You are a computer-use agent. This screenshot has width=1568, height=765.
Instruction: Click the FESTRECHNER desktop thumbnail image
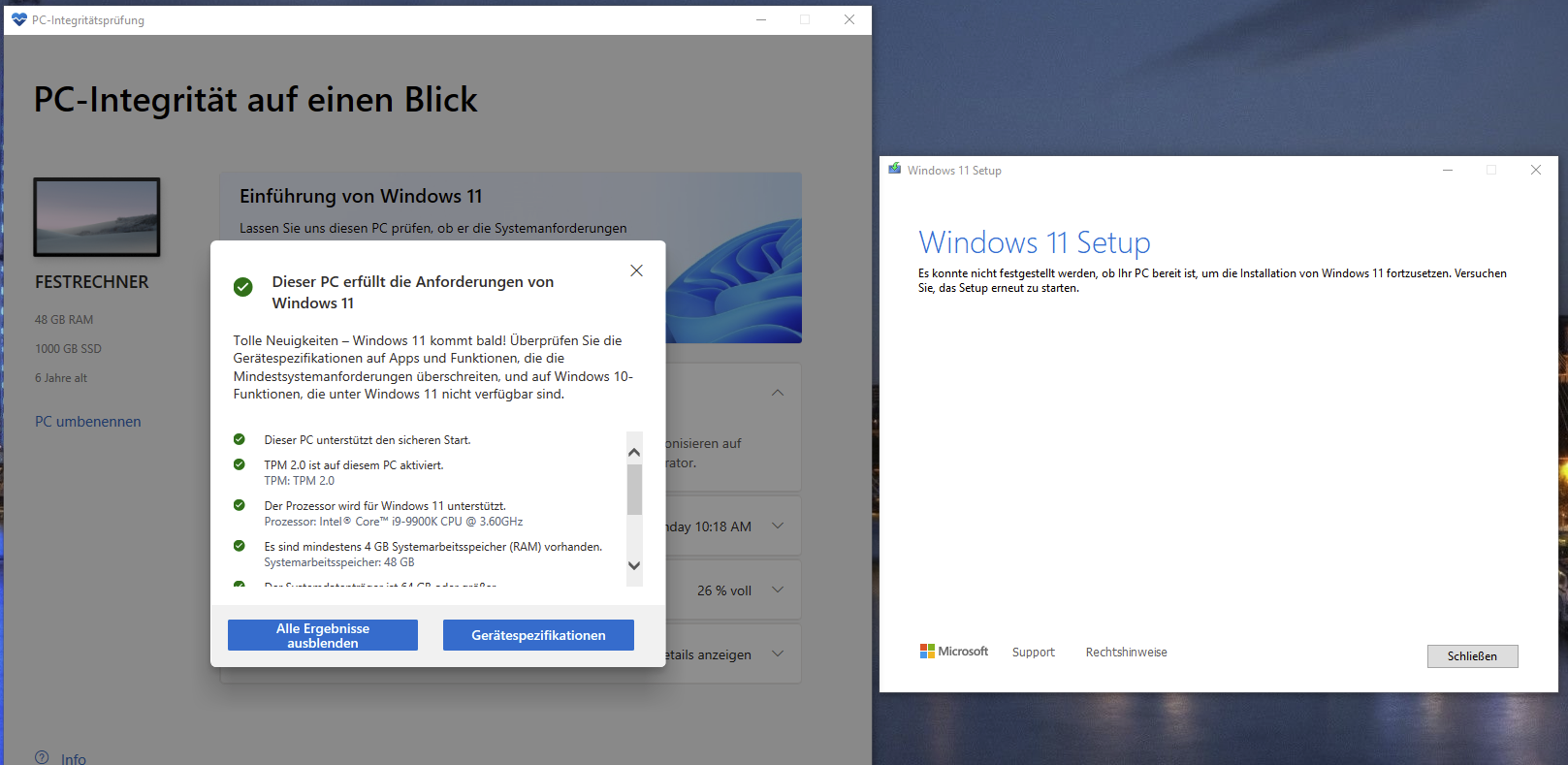(97, 217)
